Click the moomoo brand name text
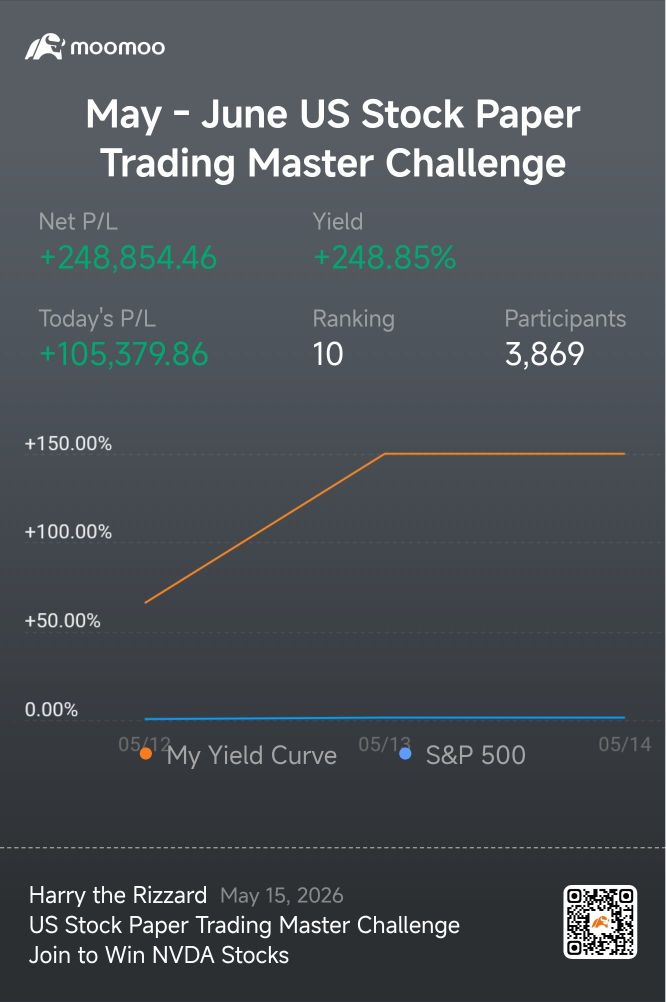 point(117,47)
